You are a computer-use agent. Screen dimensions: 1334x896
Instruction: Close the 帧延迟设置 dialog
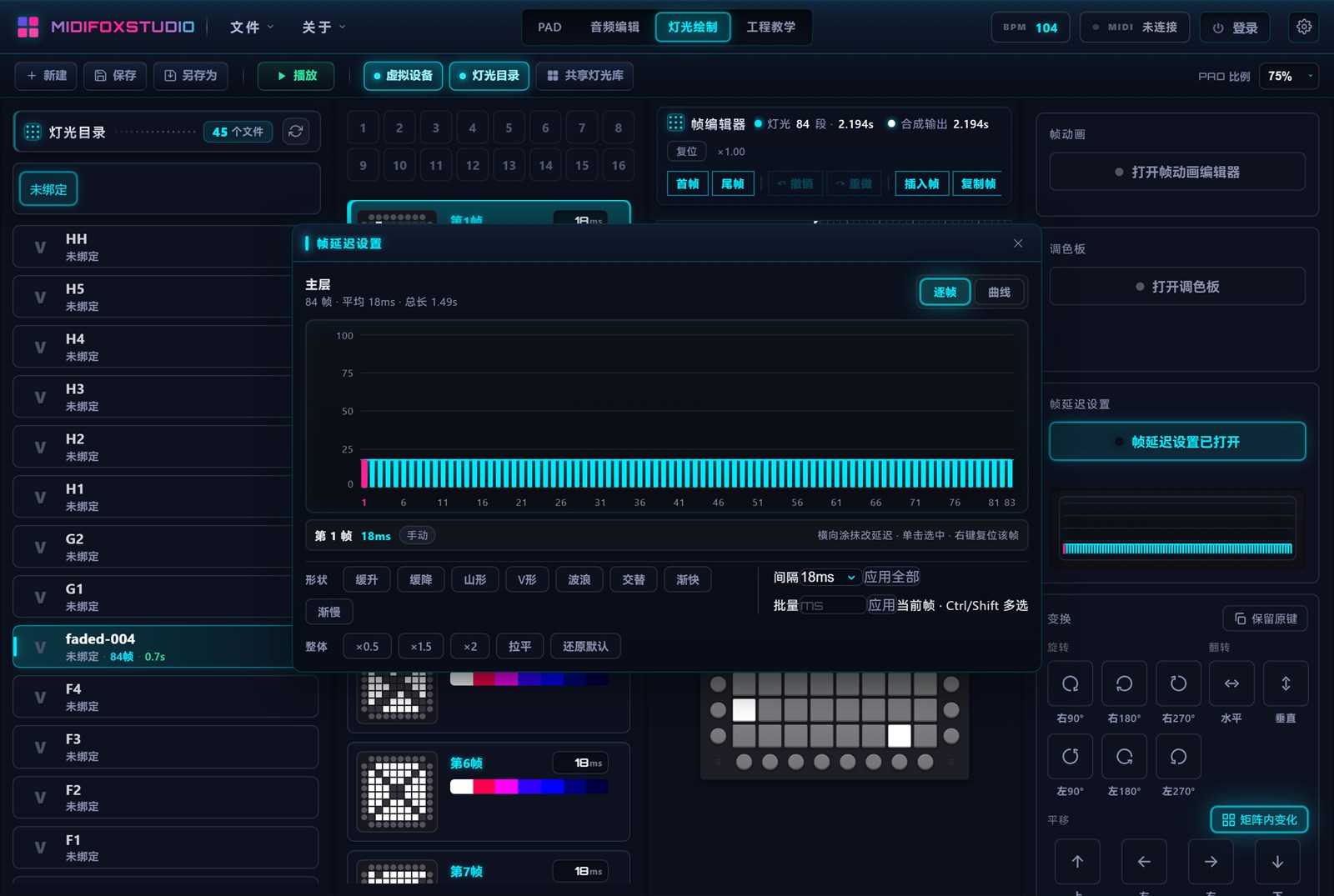[x=1018, y=243]
